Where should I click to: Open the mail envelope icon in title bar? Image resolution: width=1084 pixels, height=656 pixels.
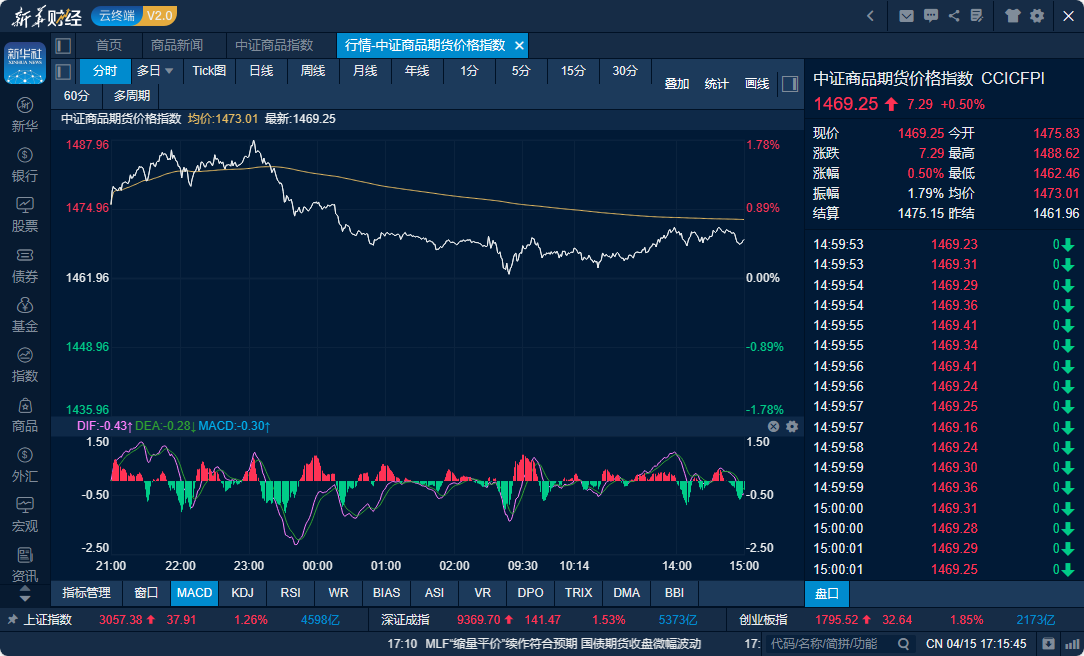pyautogui.click(x=906, y=15)
